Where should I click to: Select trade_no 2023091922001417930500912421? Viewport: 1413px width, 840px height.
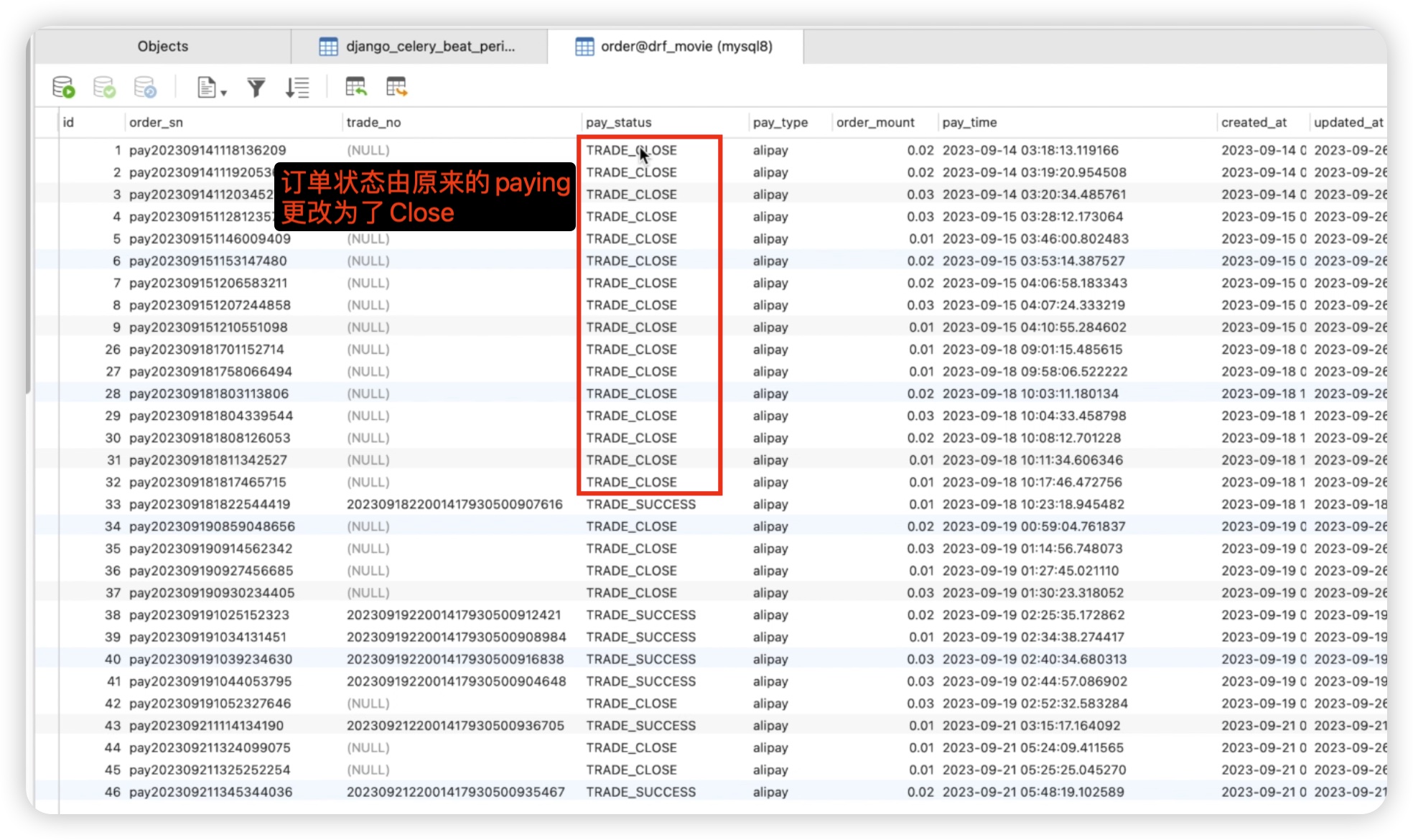point(454,615)
